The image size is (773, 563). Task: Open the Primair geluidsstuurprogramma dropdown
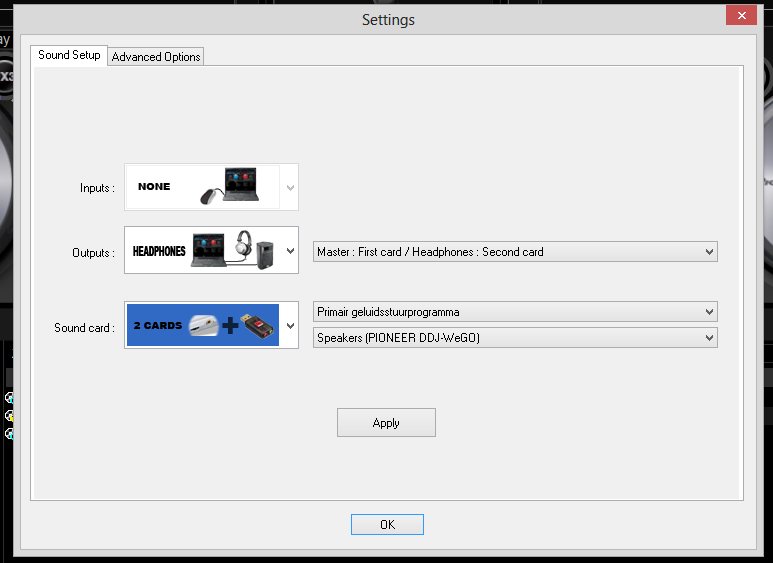click(515, 312)
